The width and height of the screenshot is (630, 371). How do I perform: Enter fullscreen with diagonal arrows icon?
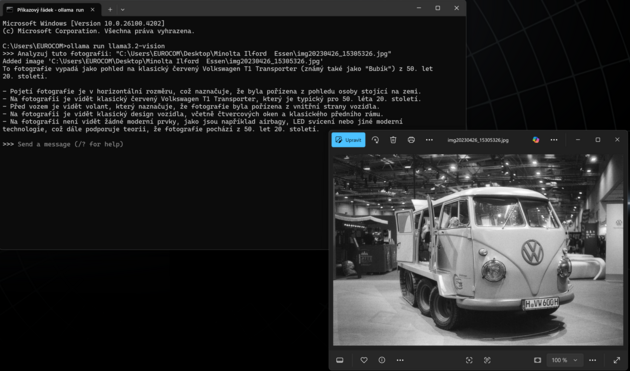617,360
